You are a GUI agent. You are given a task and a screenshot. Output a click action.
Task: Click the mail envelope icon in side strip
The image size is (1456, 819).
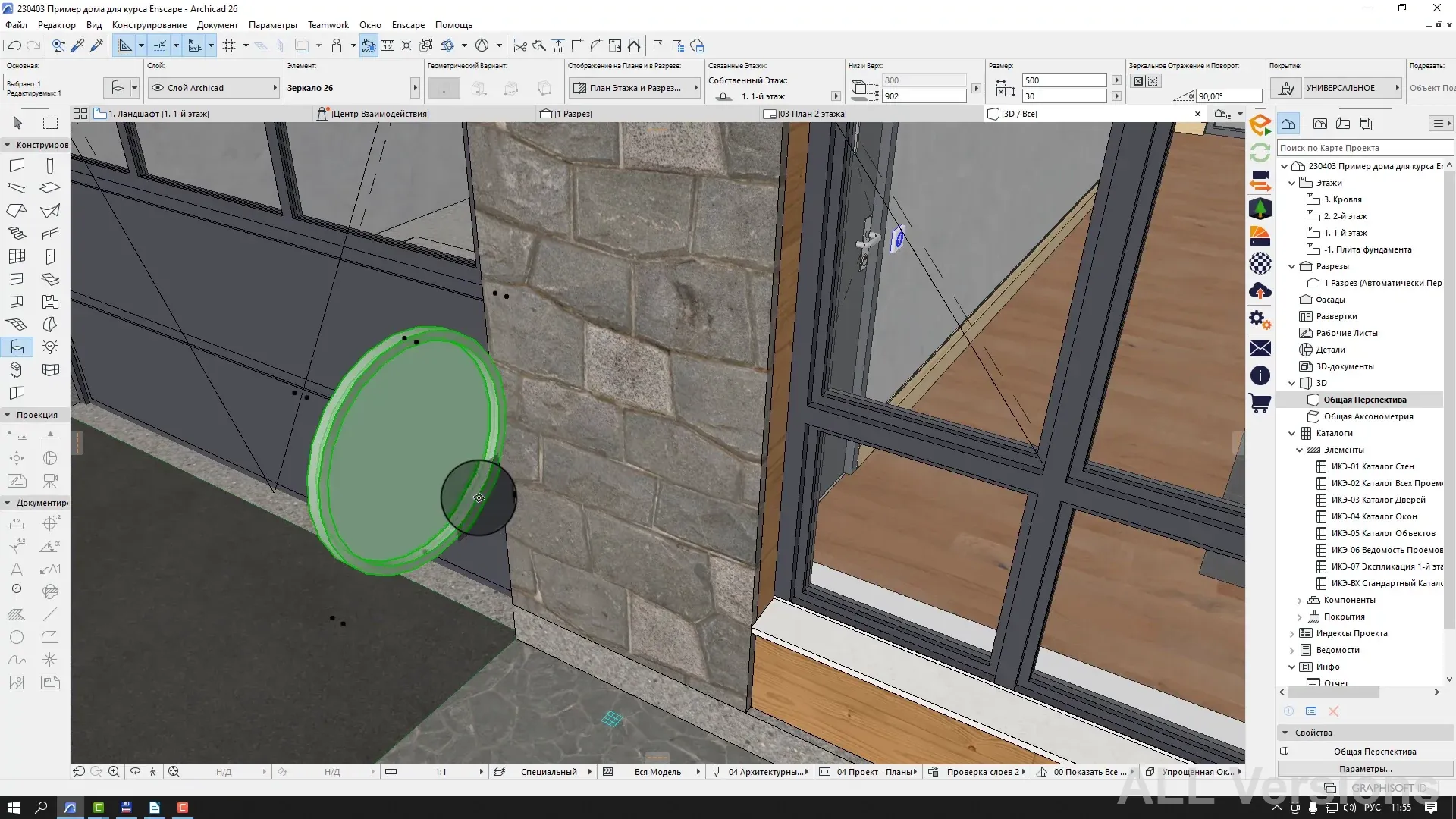(1260, 348)
